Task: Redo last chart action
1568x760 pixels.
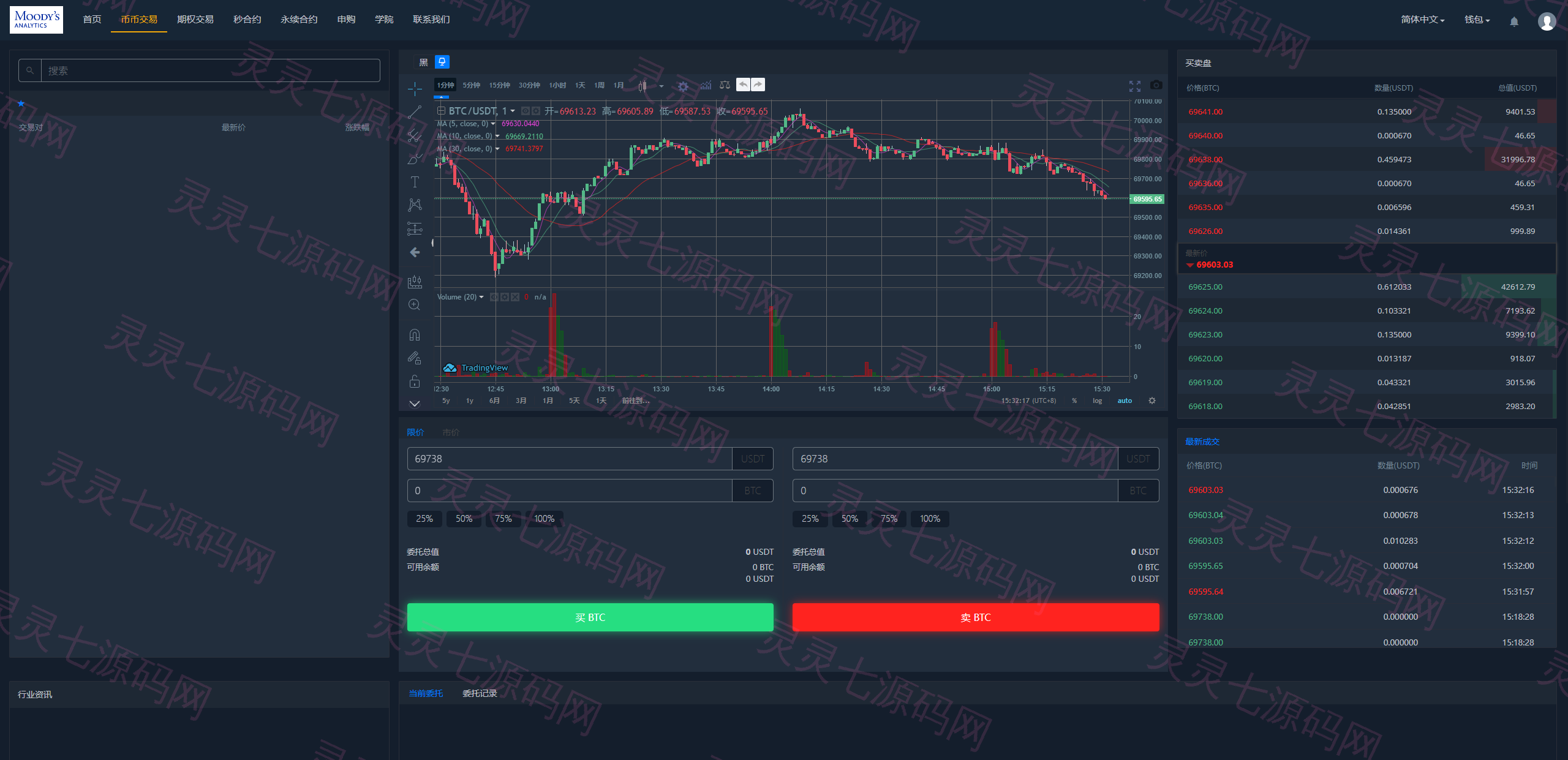Action: pyautogui.click(x=758, y=85)
